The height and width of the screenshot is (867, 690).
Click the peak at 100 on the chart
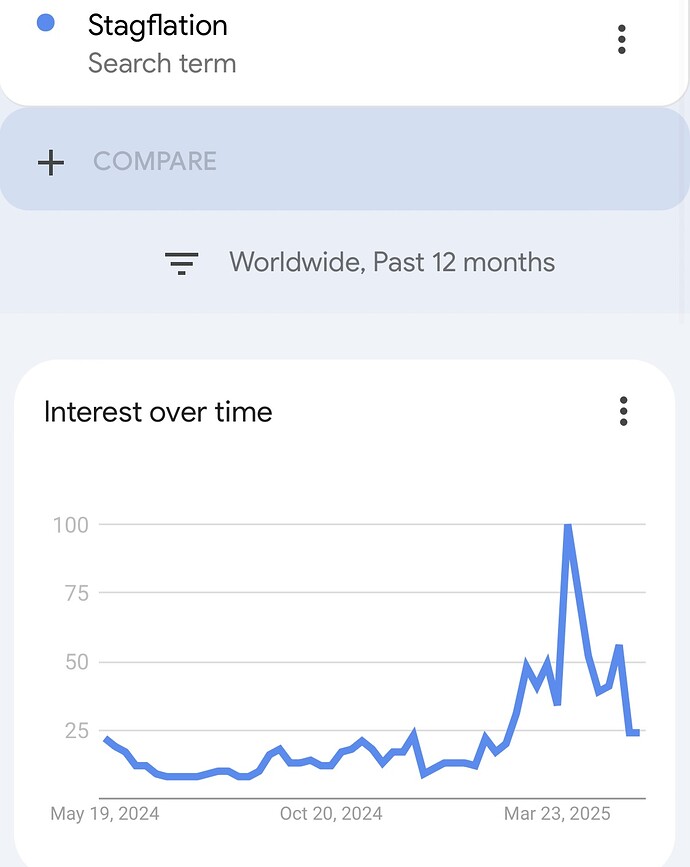coord(567,525)
